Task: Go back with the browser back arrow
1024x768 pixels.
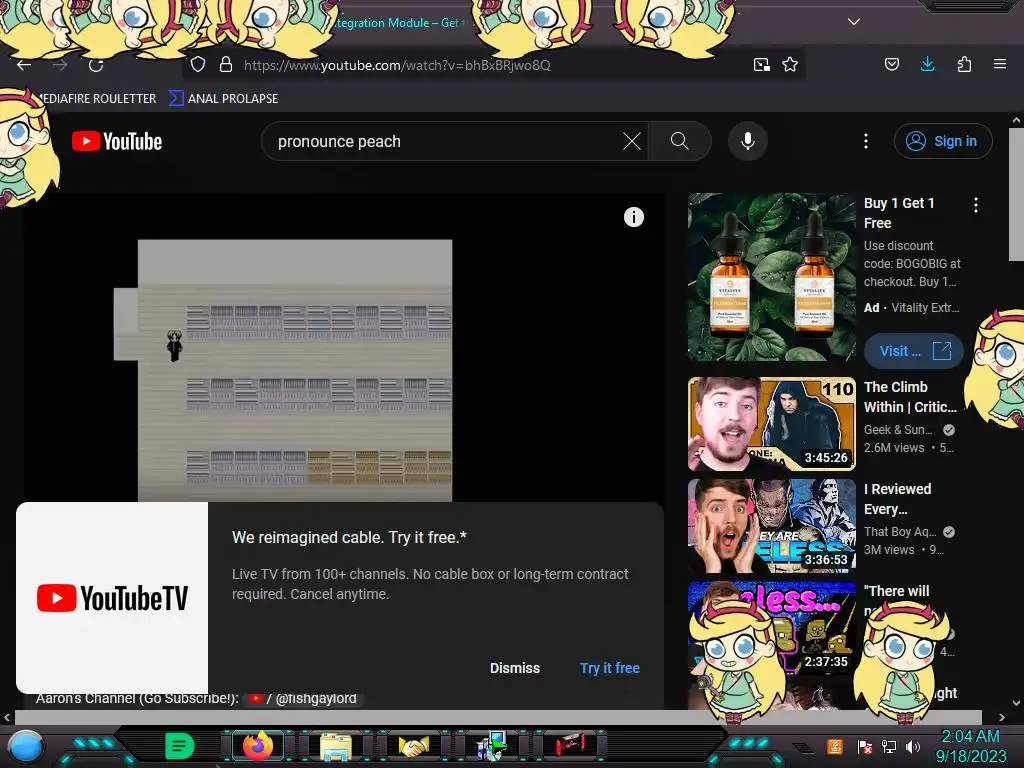Action: [24, 65]
